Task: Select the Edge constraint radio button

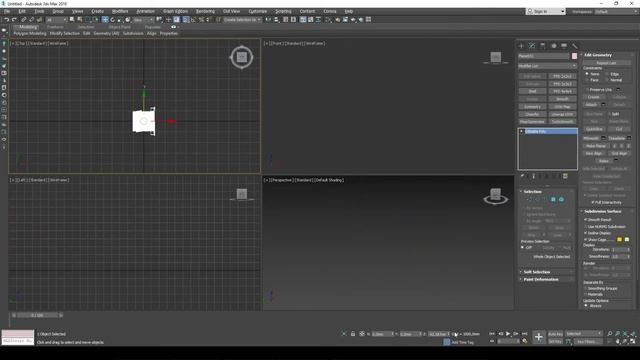Action: click(x=607, y=74)
